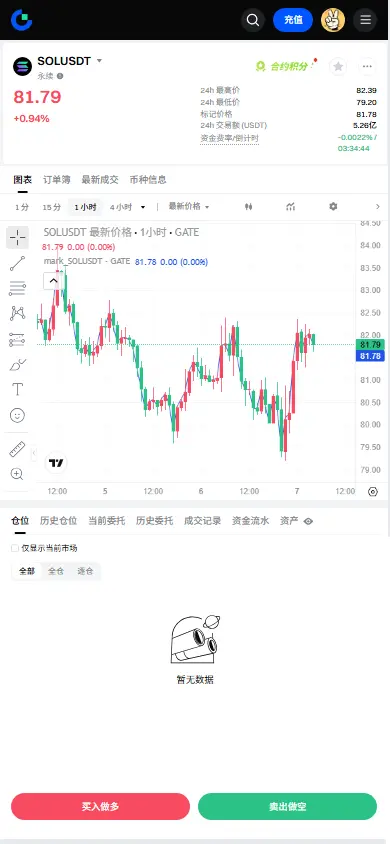This screenshot has width=390, height=844.
Task: Open chart settings gear icon
Action: coord(333,207)
